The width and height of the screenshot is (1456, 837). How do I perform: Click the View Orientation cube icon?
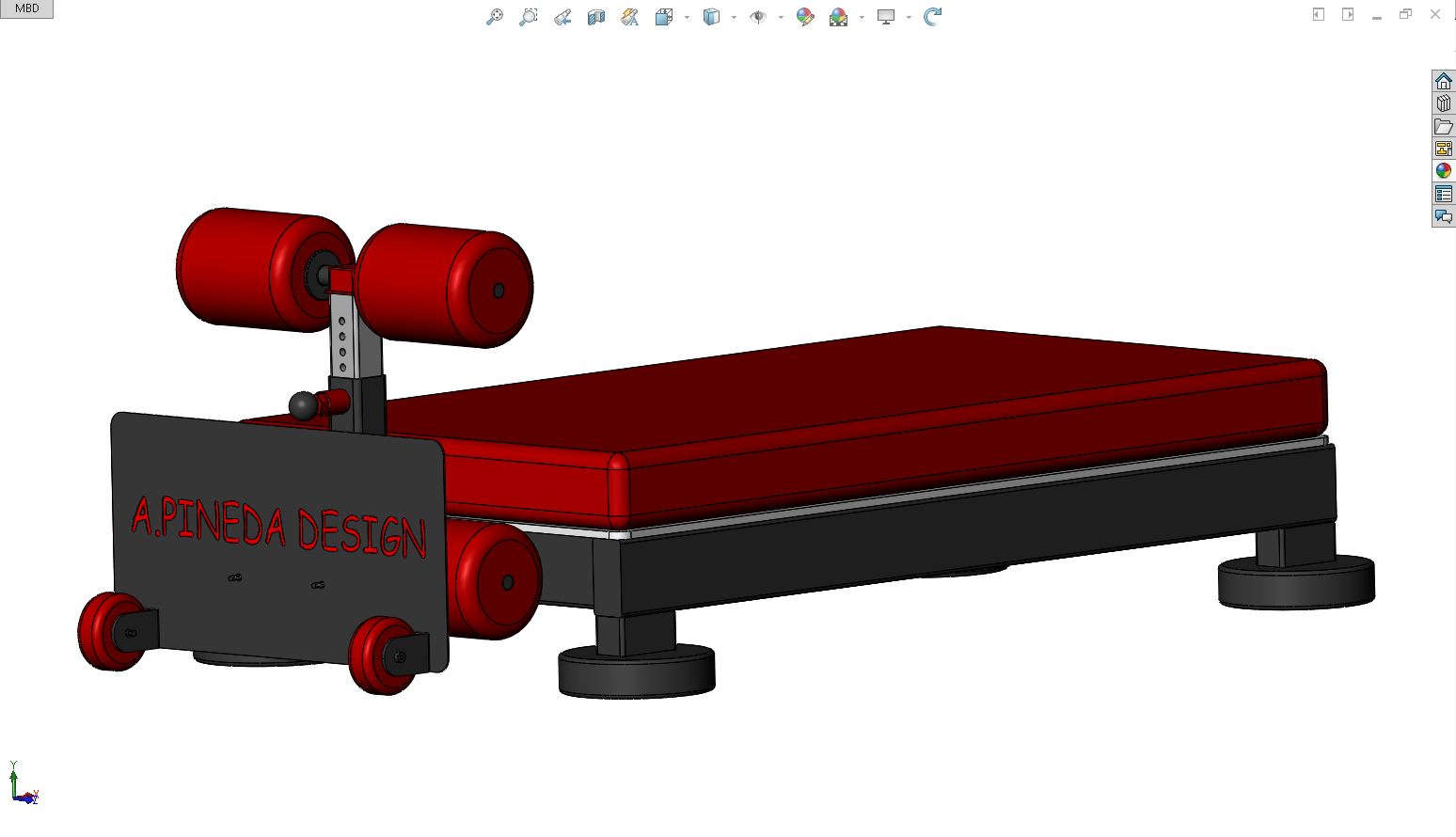click(x=664, y=17)
